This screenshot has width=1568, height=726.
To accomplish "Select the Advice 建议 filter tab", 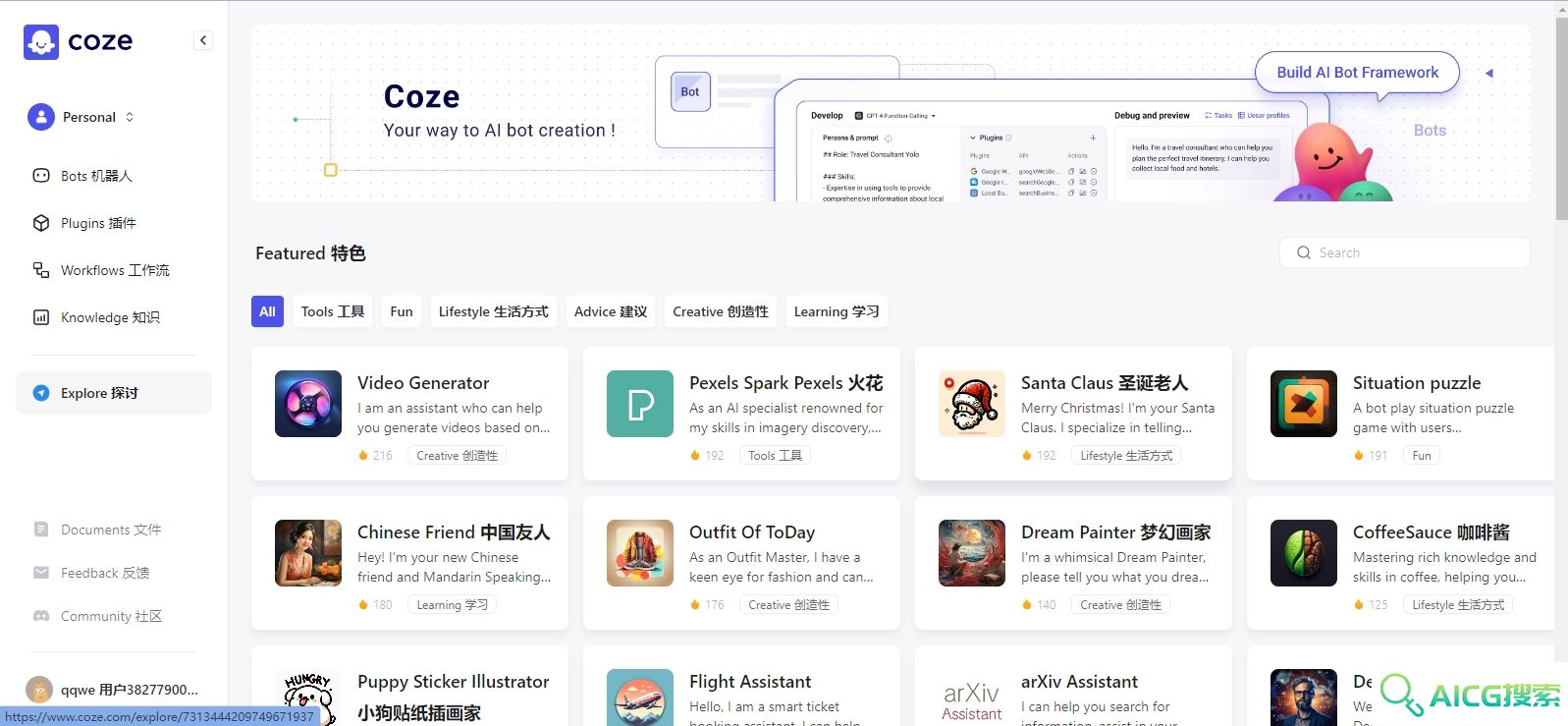I will pos(611,311).
